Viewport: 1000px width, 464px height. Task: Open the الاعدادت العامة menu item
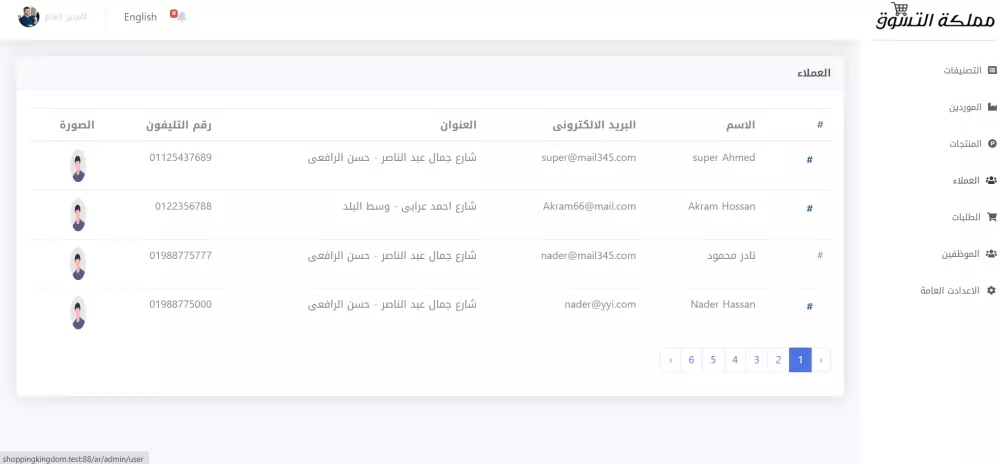[x=950, y=290]
